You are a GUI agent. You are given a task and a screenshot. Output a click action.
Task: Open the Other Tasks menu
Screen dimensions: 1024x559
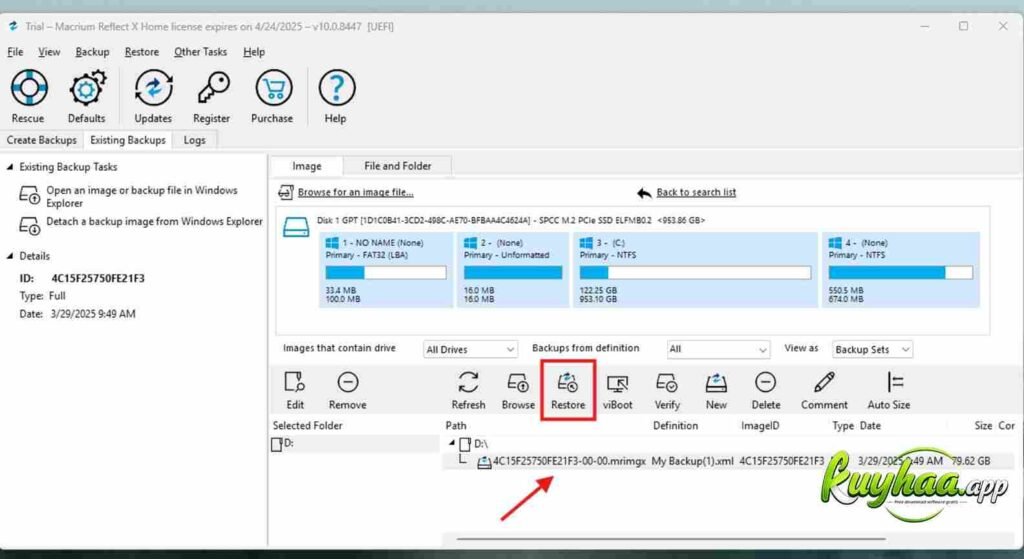click(x=200, y=52)
